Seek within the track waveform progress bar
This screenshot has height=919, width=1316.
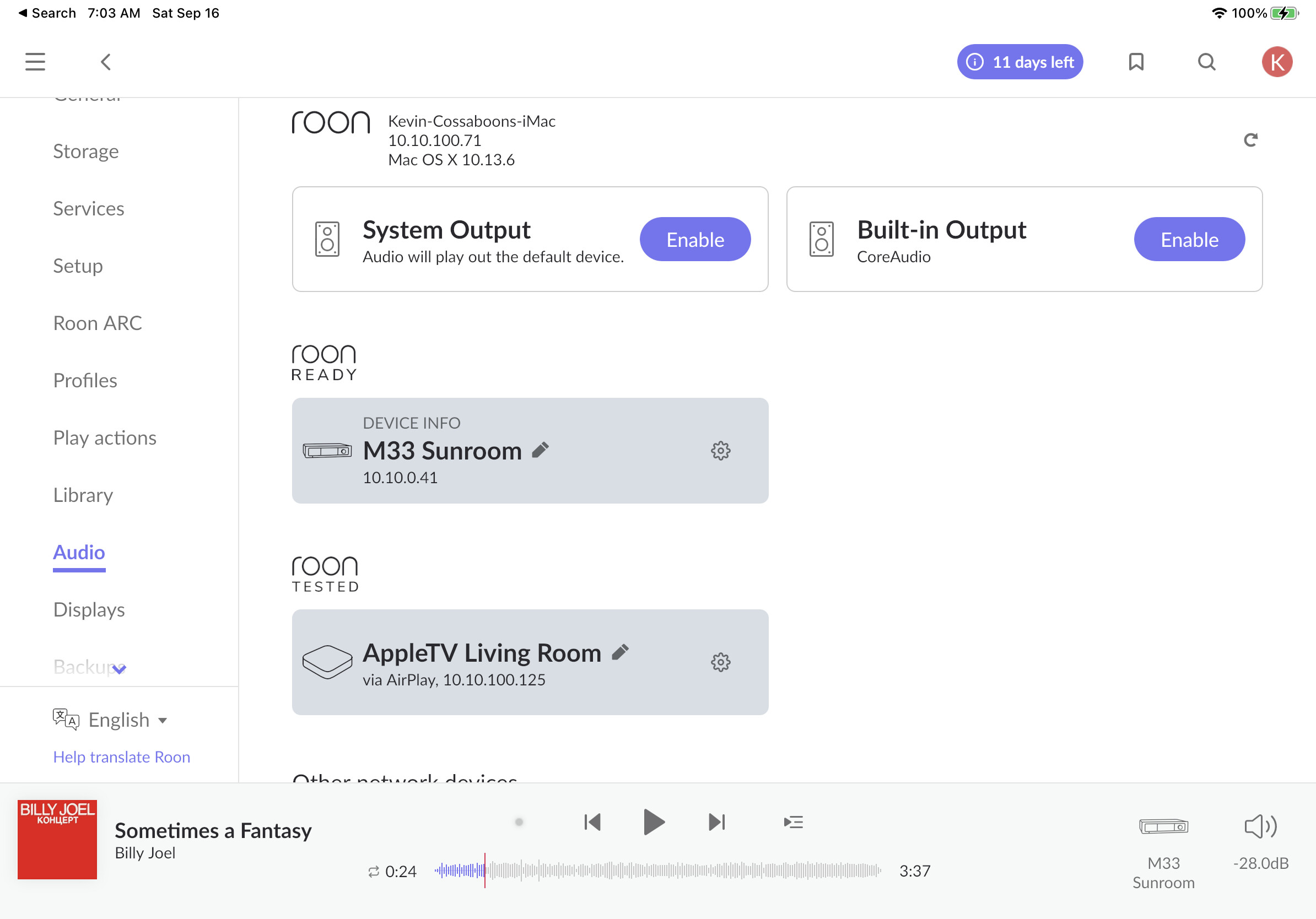tap(657, 871)
